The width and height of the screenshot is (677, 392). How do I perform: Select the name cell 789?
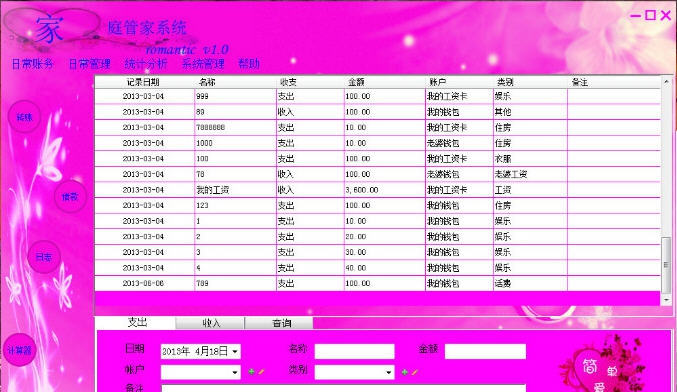[236, 284]
